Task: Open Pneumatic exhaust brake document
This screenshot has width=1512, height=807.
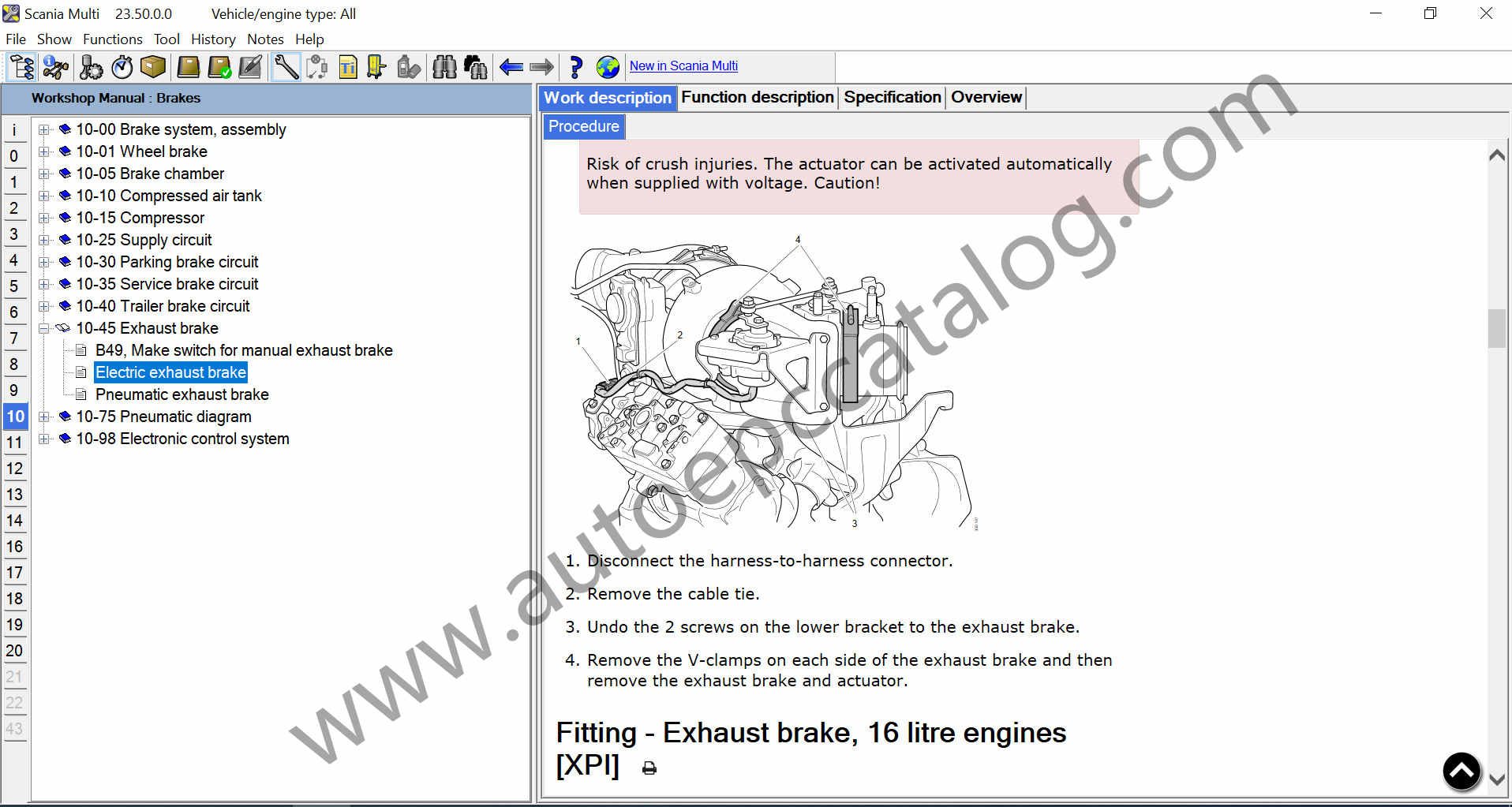Action: pyautogui.click(x=182, y=394)
